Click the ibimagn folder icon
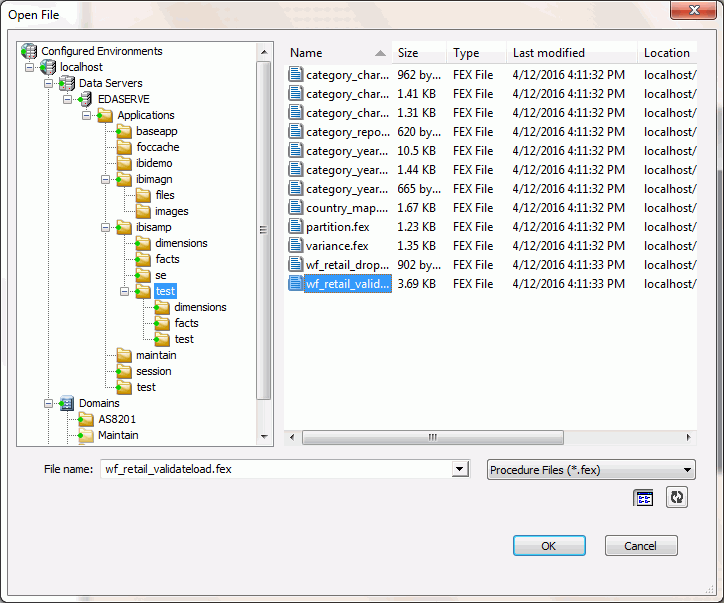724x603 pixels. [124, 180]
